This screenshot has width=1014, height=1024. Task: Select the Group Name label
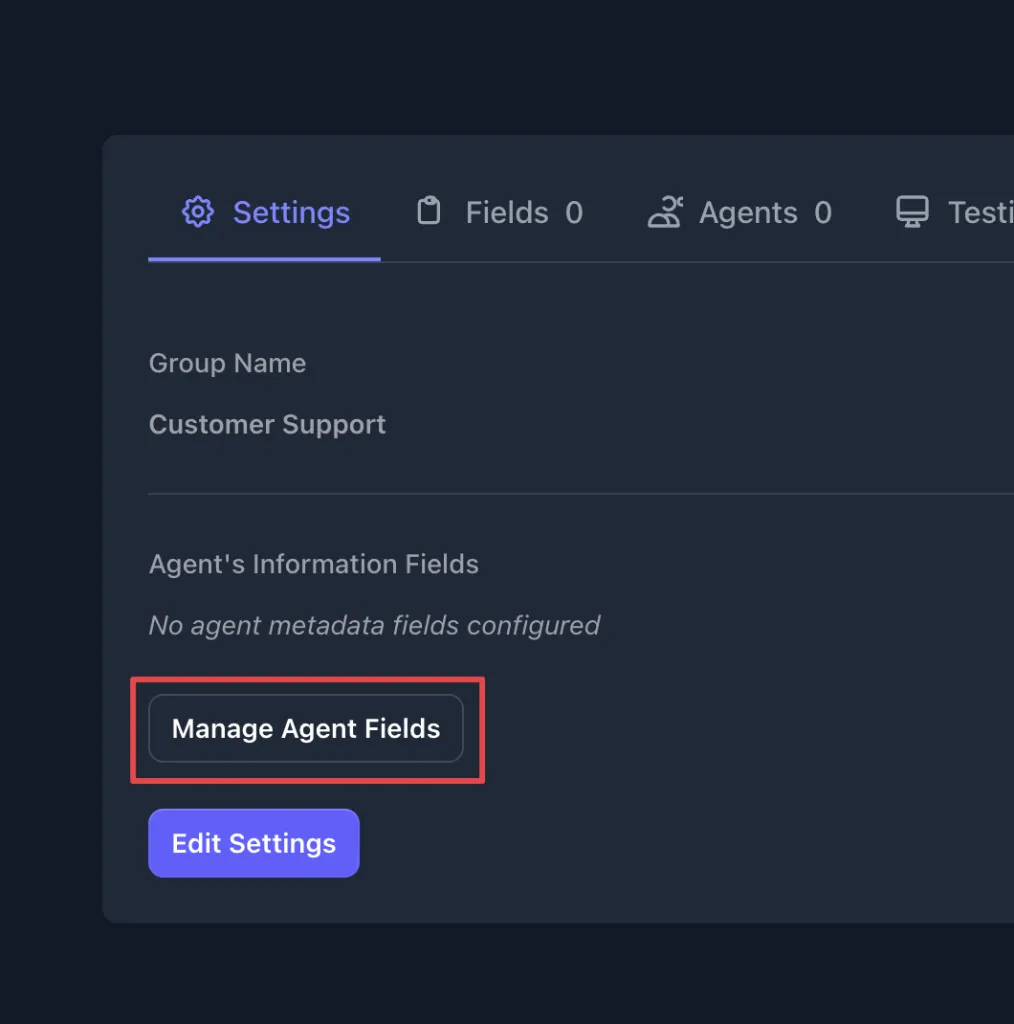(227, 363)
